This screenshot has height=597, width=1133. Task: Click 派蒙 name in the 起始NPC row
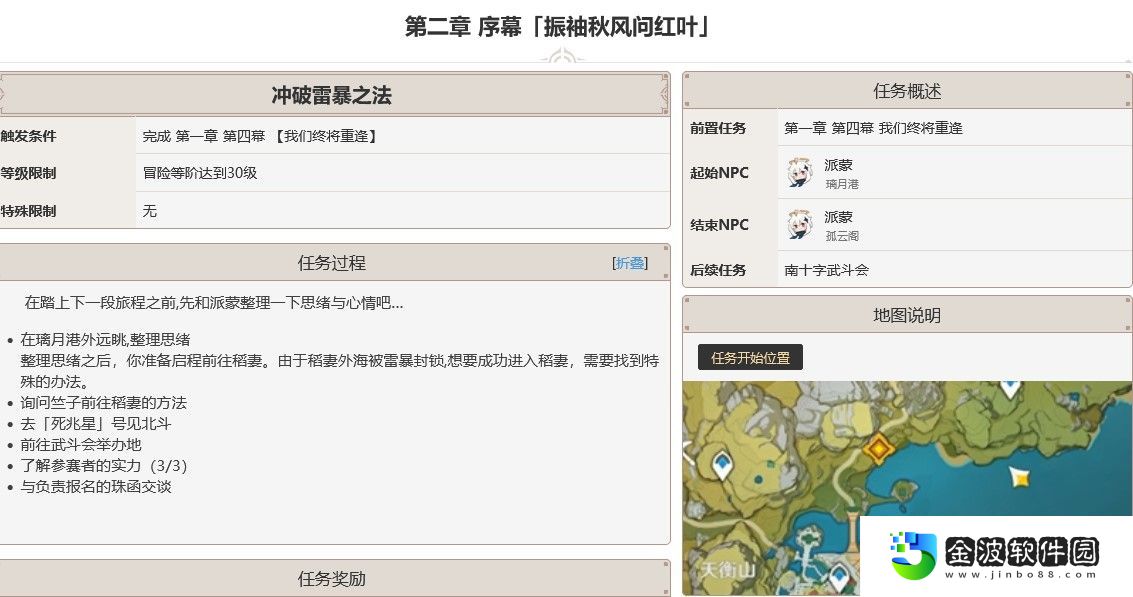pyautogui.click(x=838, y=165)
